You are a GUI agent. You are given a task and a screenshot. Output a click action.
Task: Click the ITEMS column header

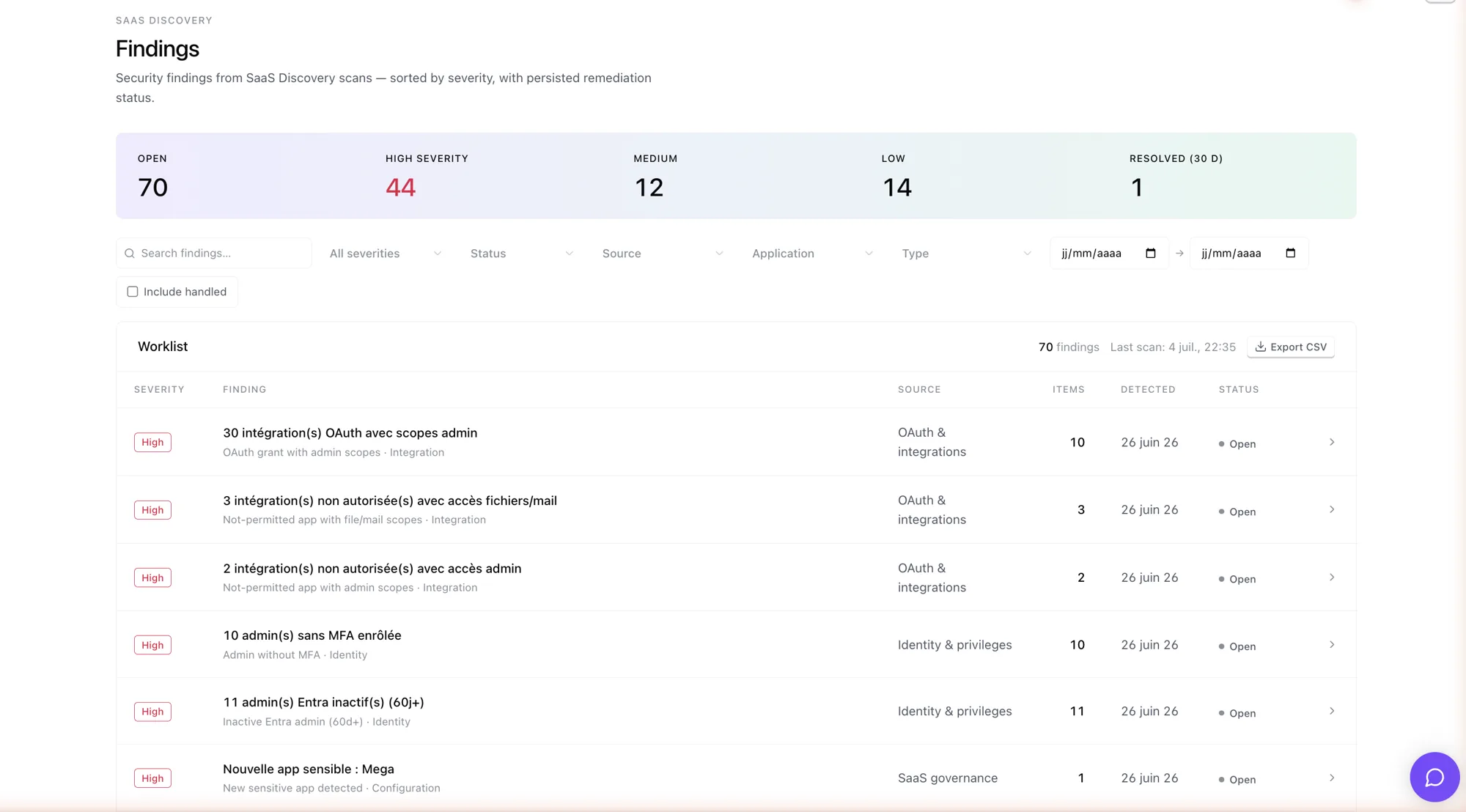[x=1069, y=389]
